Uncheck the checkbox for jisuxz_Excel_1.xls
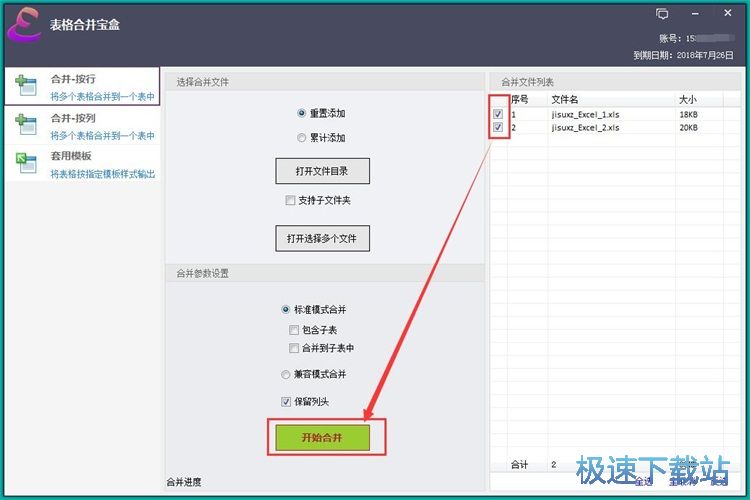The width and height of the screenshot is (750, 500). [498, 114]
